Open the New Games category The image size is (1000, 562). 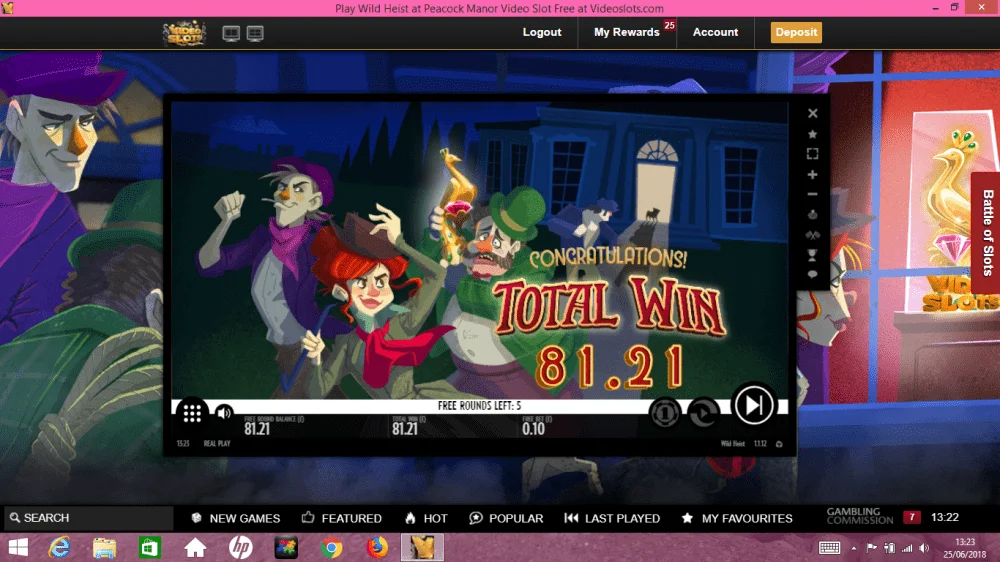[x=235, y=518]
